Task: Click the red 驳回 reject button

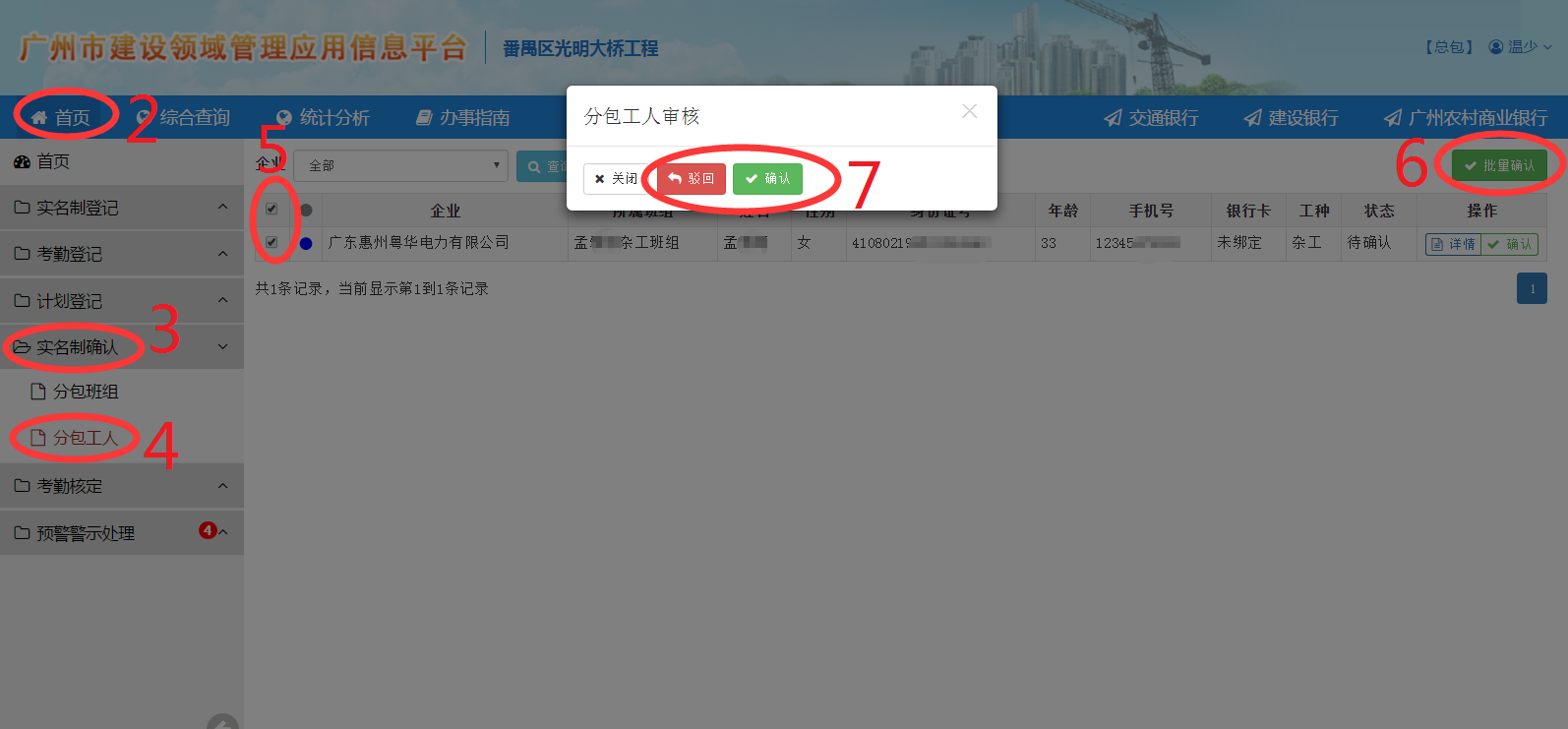Action: (692, 179)
